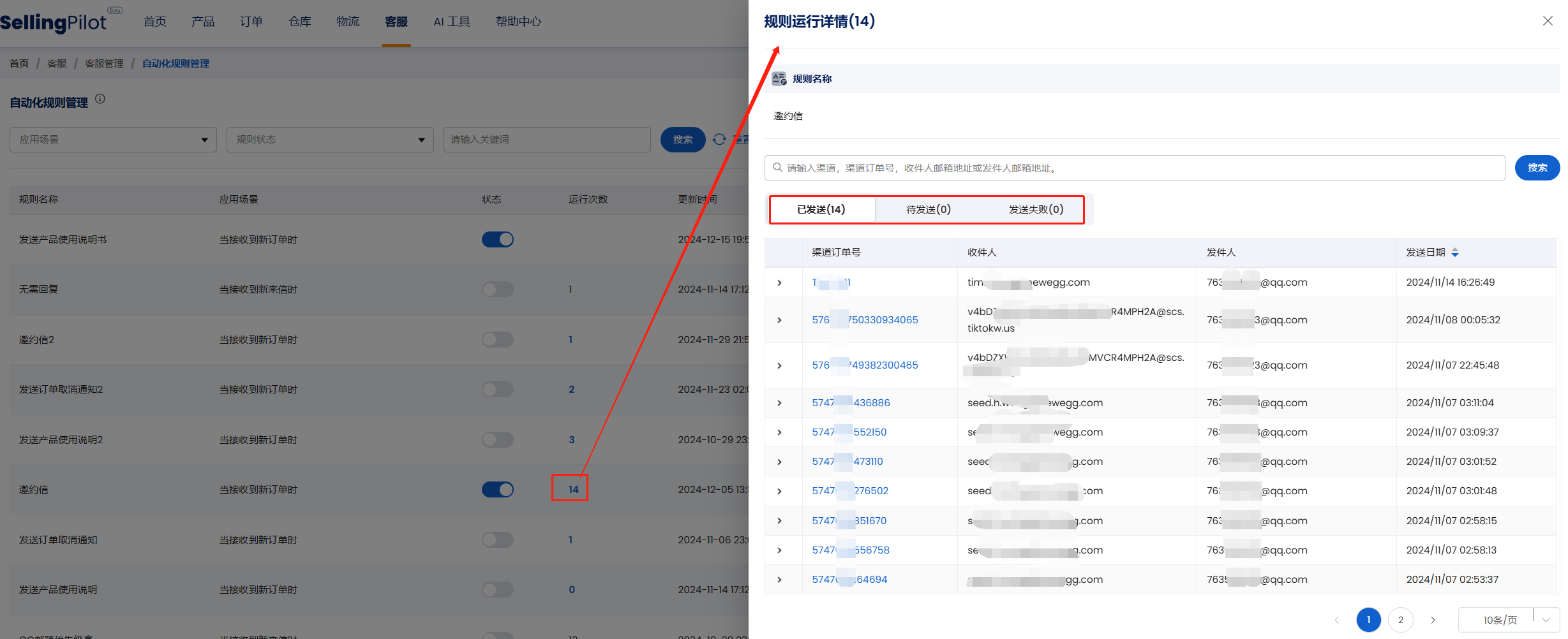The image size is (1568, 639).
Task: Switch to the 待发送(0) tab
Action: 928,210
